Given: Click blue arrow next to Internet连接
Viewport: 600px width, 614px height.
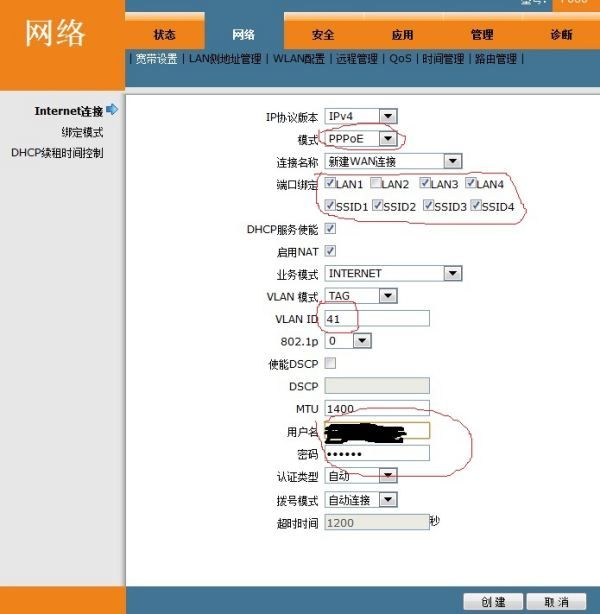Looking at the screenshot, I should click(112, 110).
